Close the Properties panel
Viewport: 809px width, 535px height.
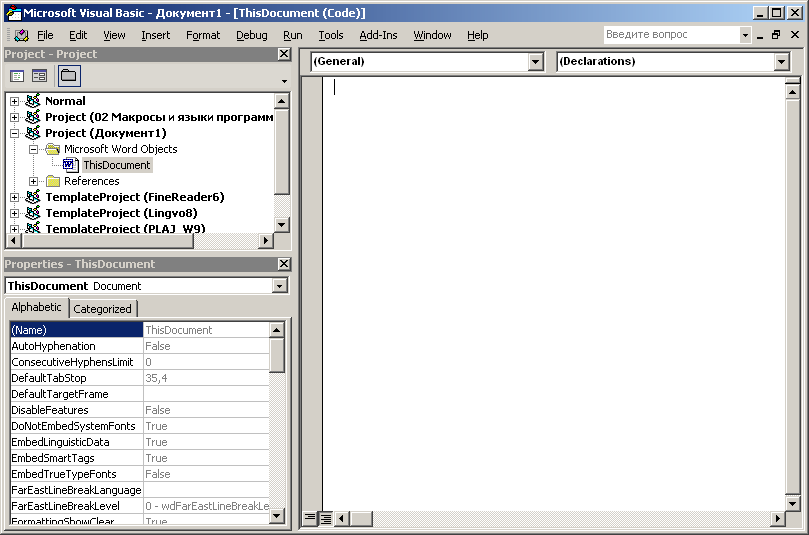click(x=284, y=264)
